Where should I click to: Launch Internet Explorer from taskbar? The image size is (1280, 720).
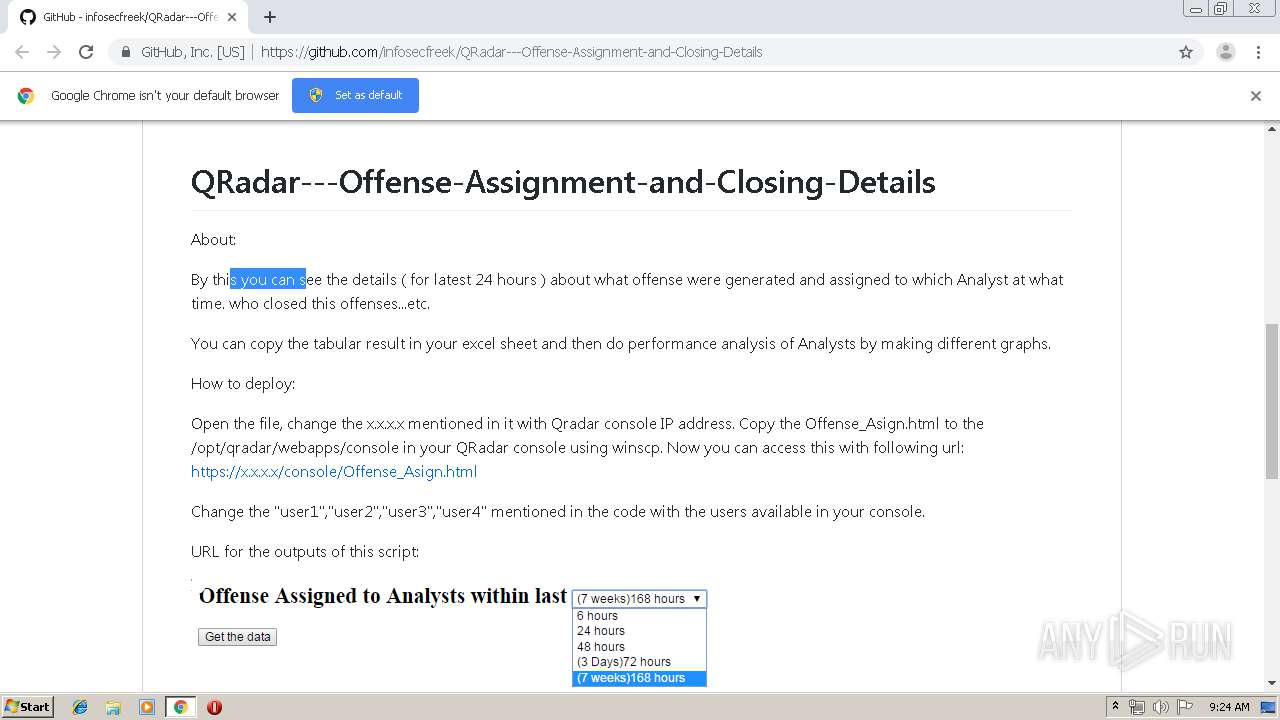pos(80,707)
